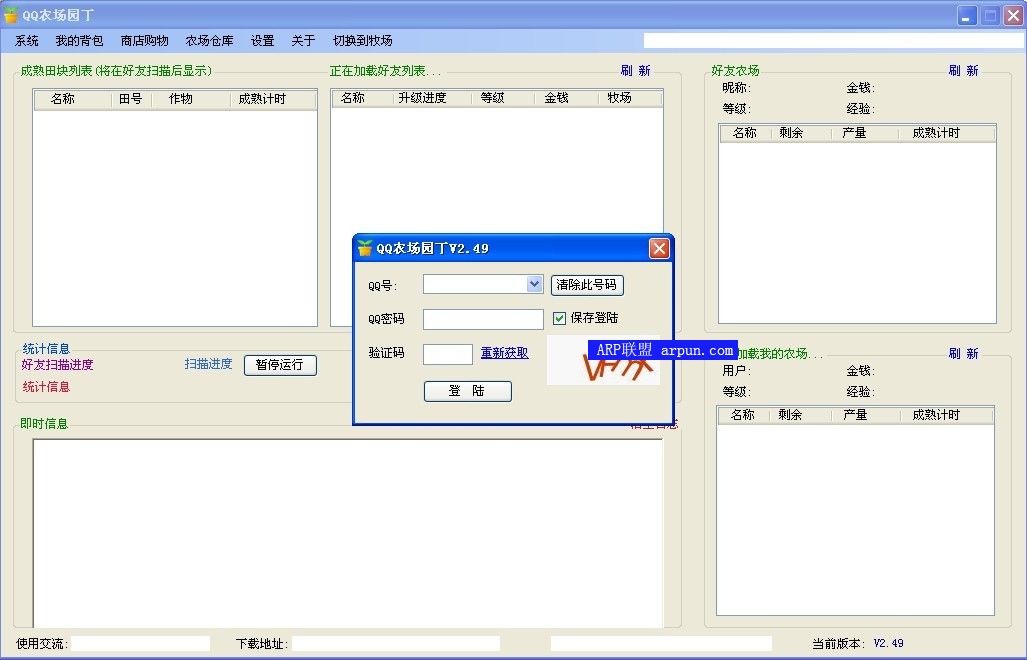
Task: Open the 农场仓库 menu
Action: click(209, 41)
